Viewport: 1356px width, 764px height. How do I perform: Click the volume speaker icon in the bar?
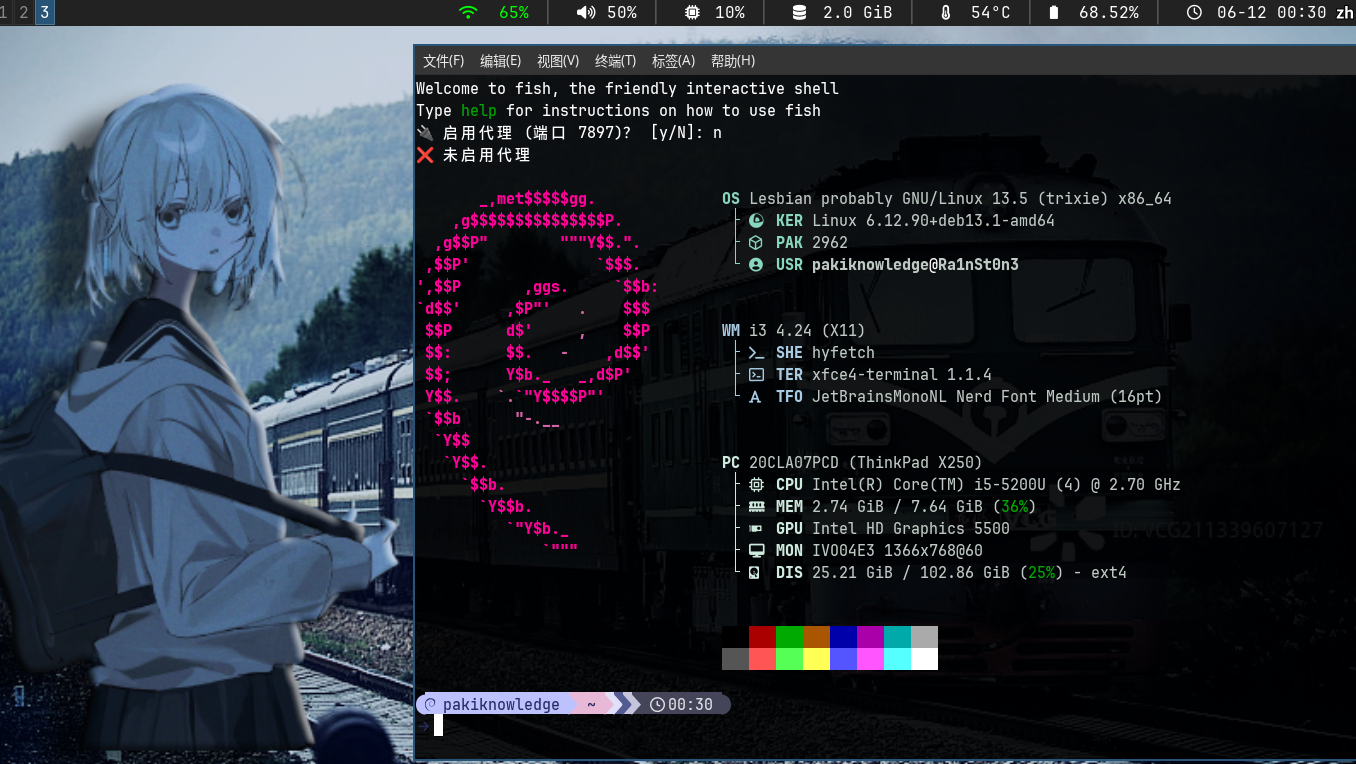point(586,13)
